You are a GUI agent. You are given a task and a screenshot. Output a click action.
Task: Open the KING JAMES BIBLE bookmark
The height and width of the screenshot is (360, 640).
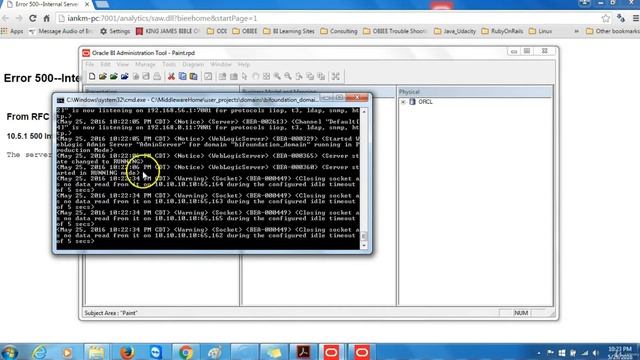168,31
